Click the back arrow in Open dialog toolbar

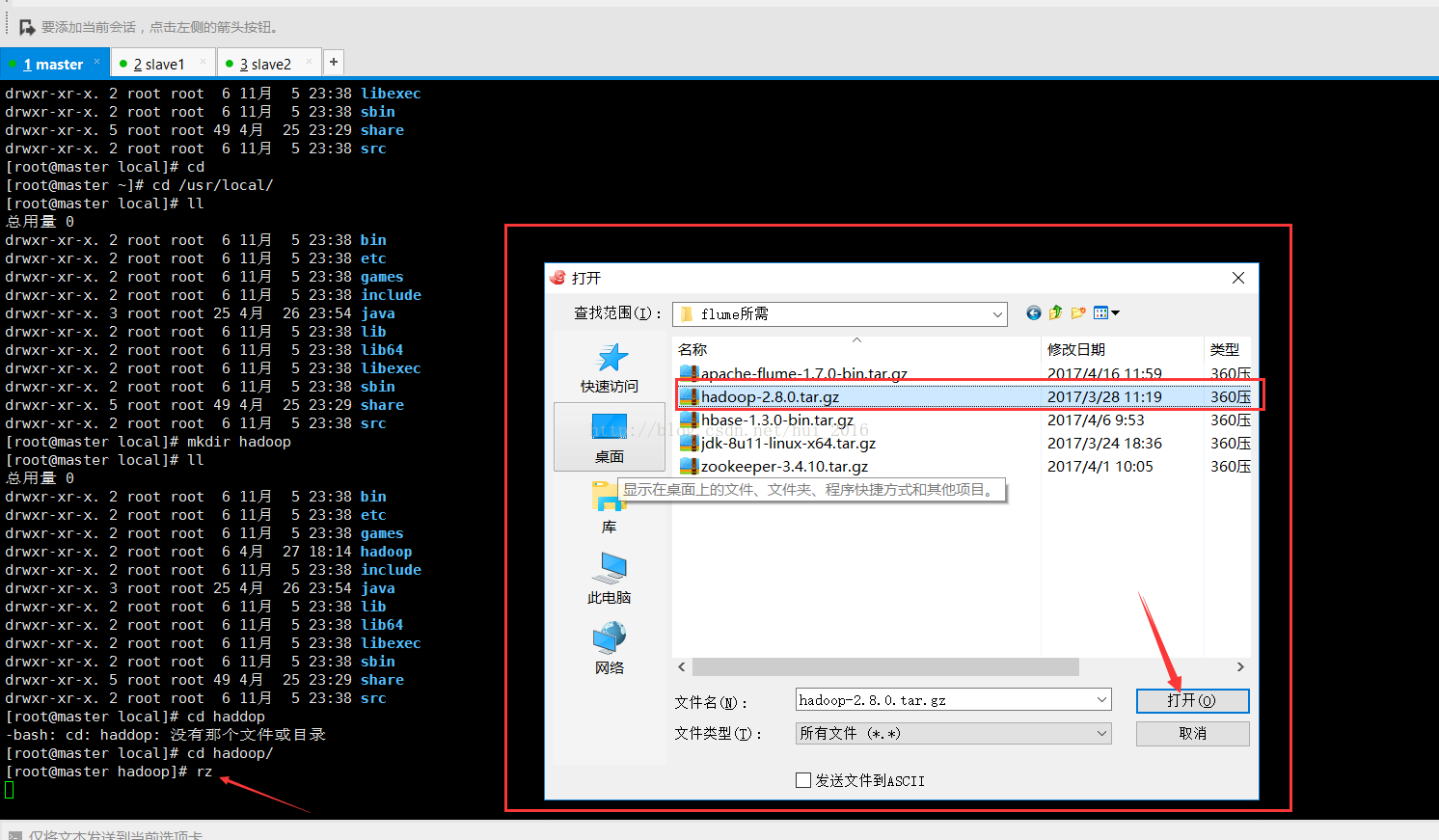1034,312
